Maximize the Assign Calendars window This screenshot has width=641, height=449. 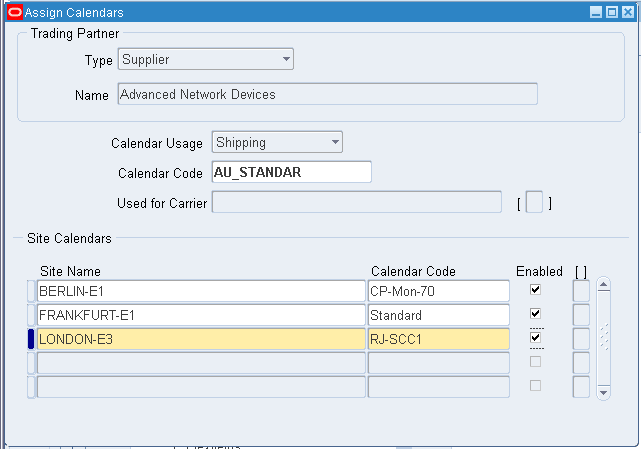[x=611, y=12]
